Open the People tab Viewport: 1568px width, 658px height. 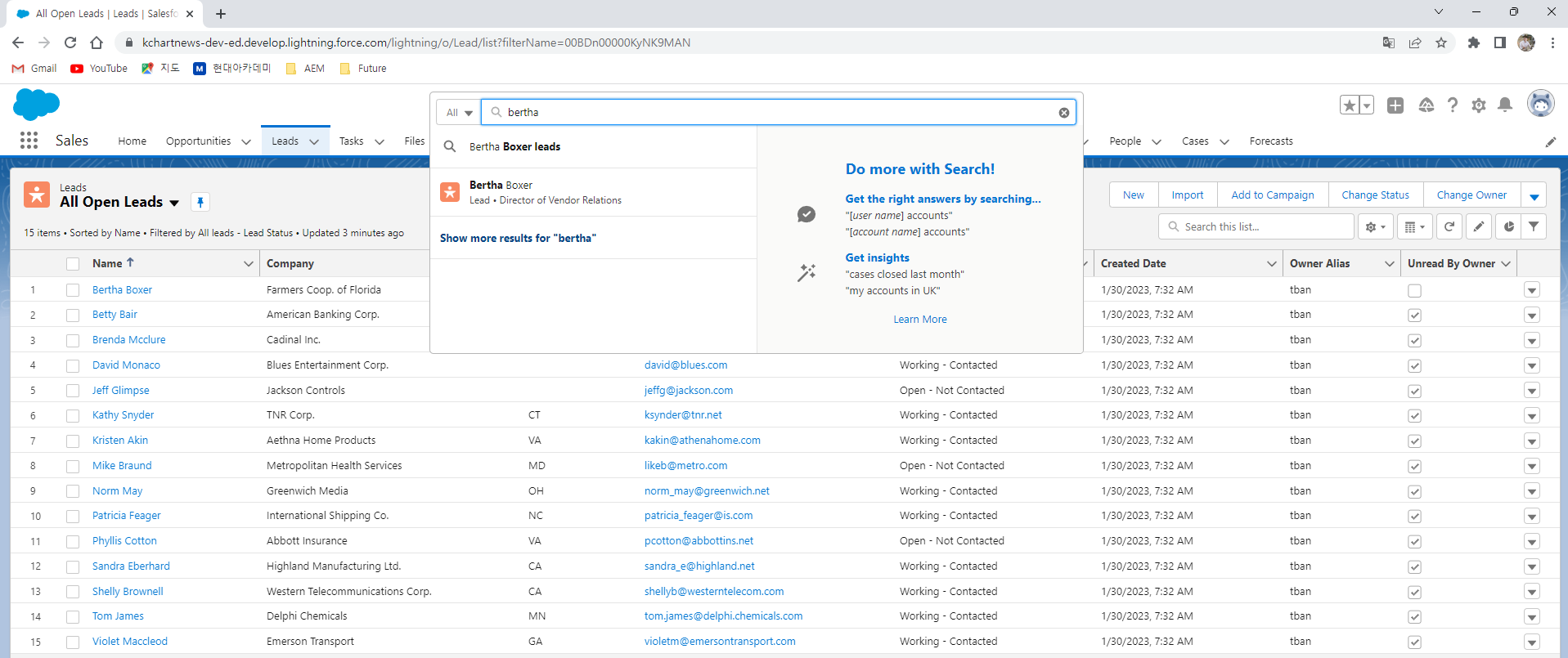(x=1125, y=141)
